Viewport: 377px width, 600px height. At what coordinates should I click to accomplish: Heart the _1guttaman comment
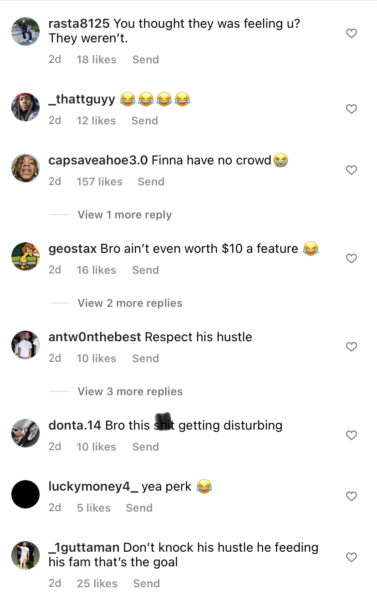(351, 557)
